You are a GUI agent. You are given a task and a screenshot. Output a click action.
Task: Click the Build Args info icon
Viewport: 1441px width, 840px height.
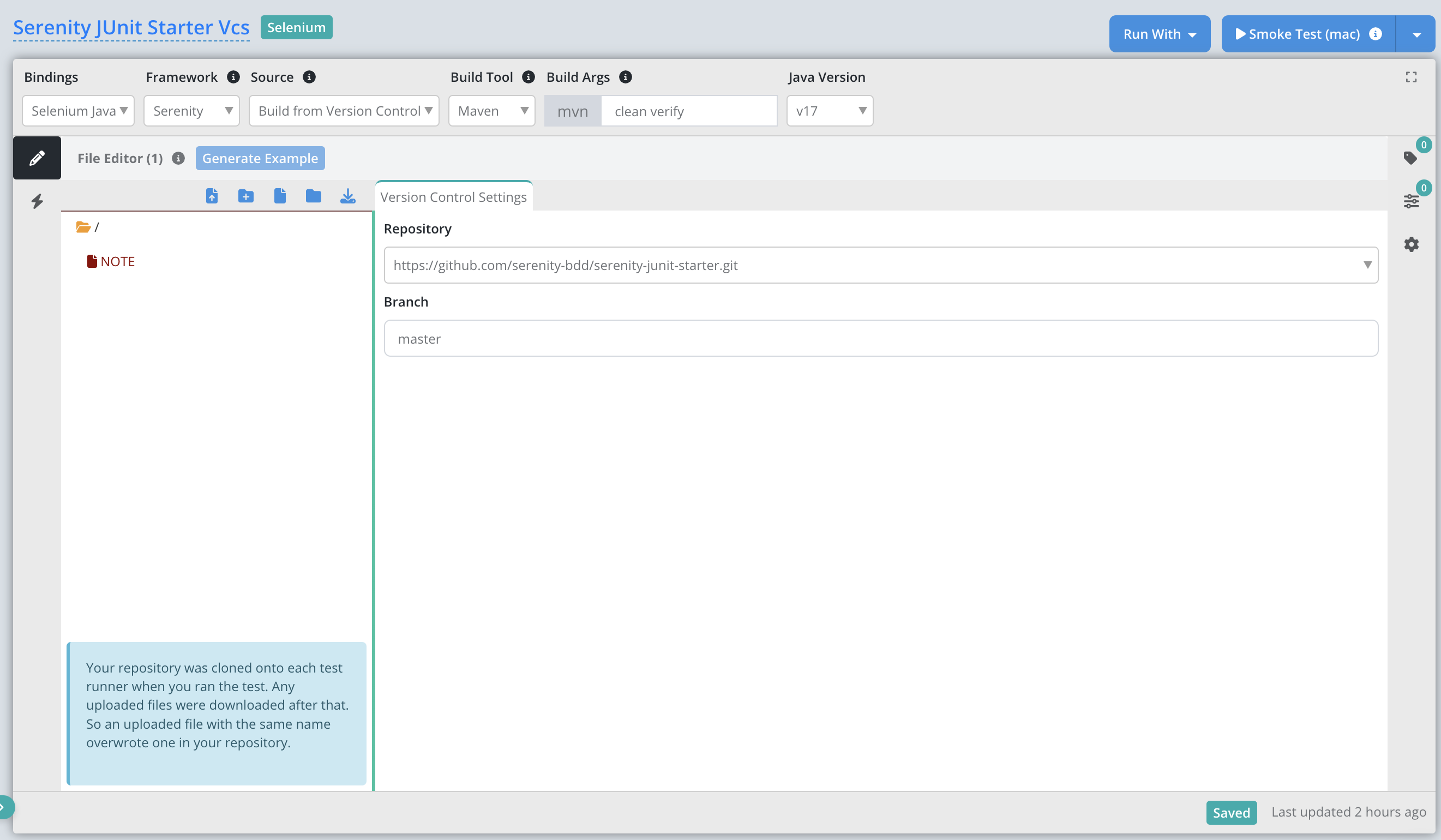point(626,76)
